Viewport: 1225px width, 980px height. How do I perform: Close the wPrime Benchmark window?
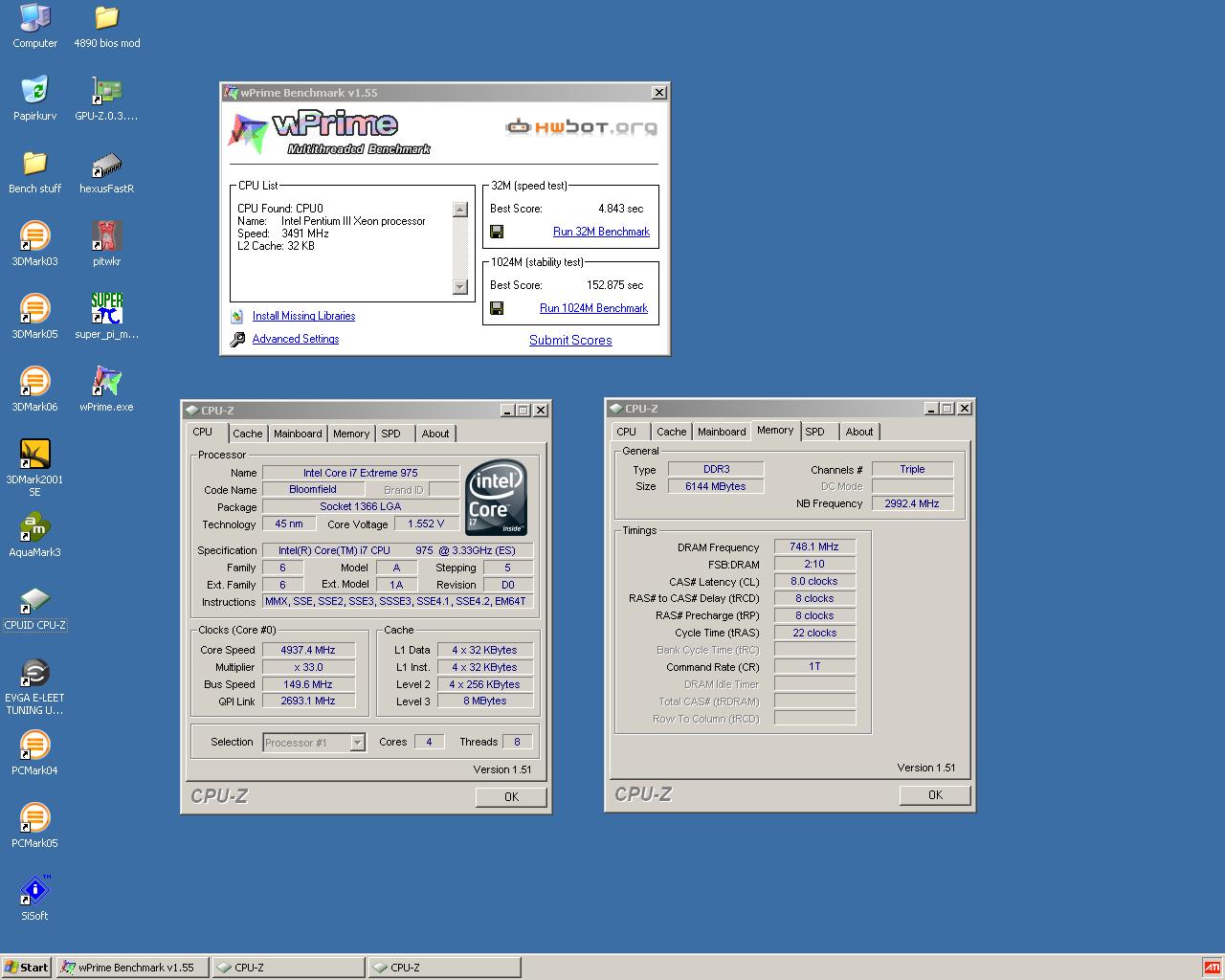tap(659, 93)
